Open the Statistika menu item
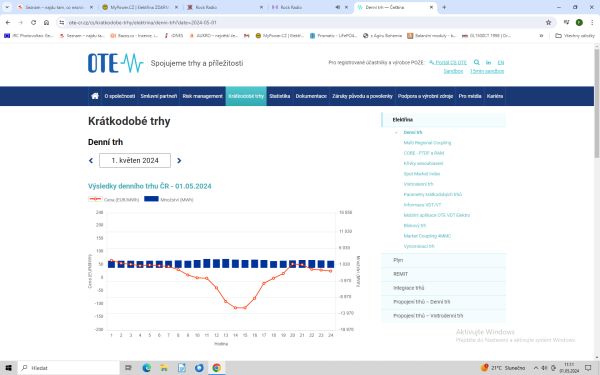This screenshot has height=375, width=600. [x=279, y=96]
